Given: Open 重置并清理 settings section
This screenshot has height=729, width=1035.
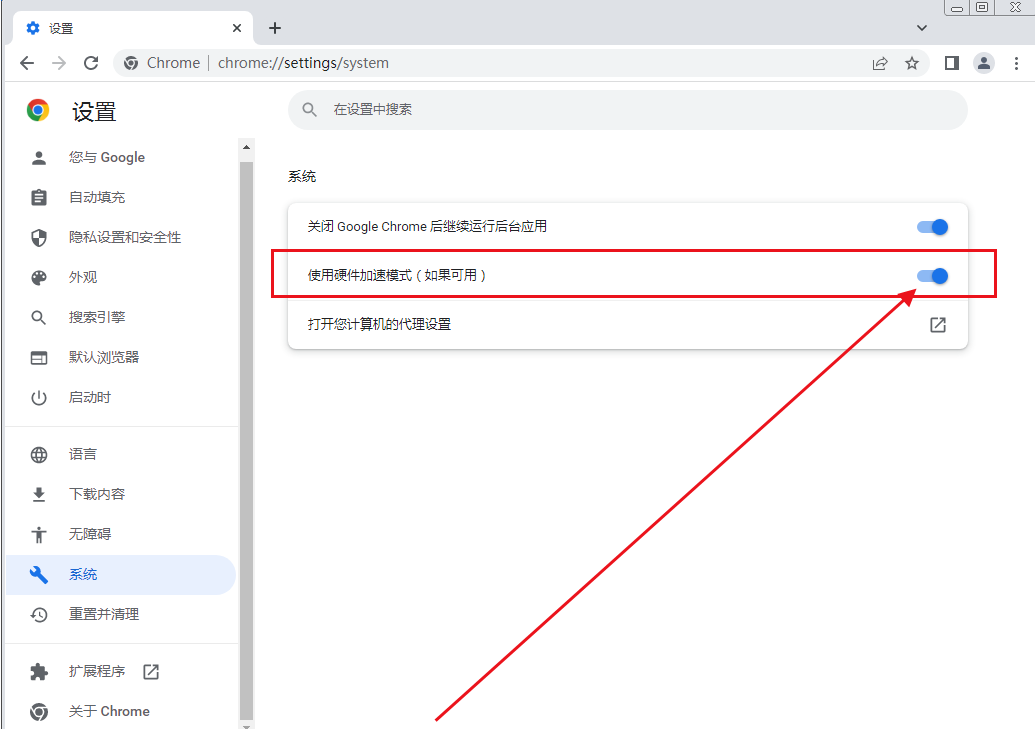Looking at the screenshot, I should [121, 615].
